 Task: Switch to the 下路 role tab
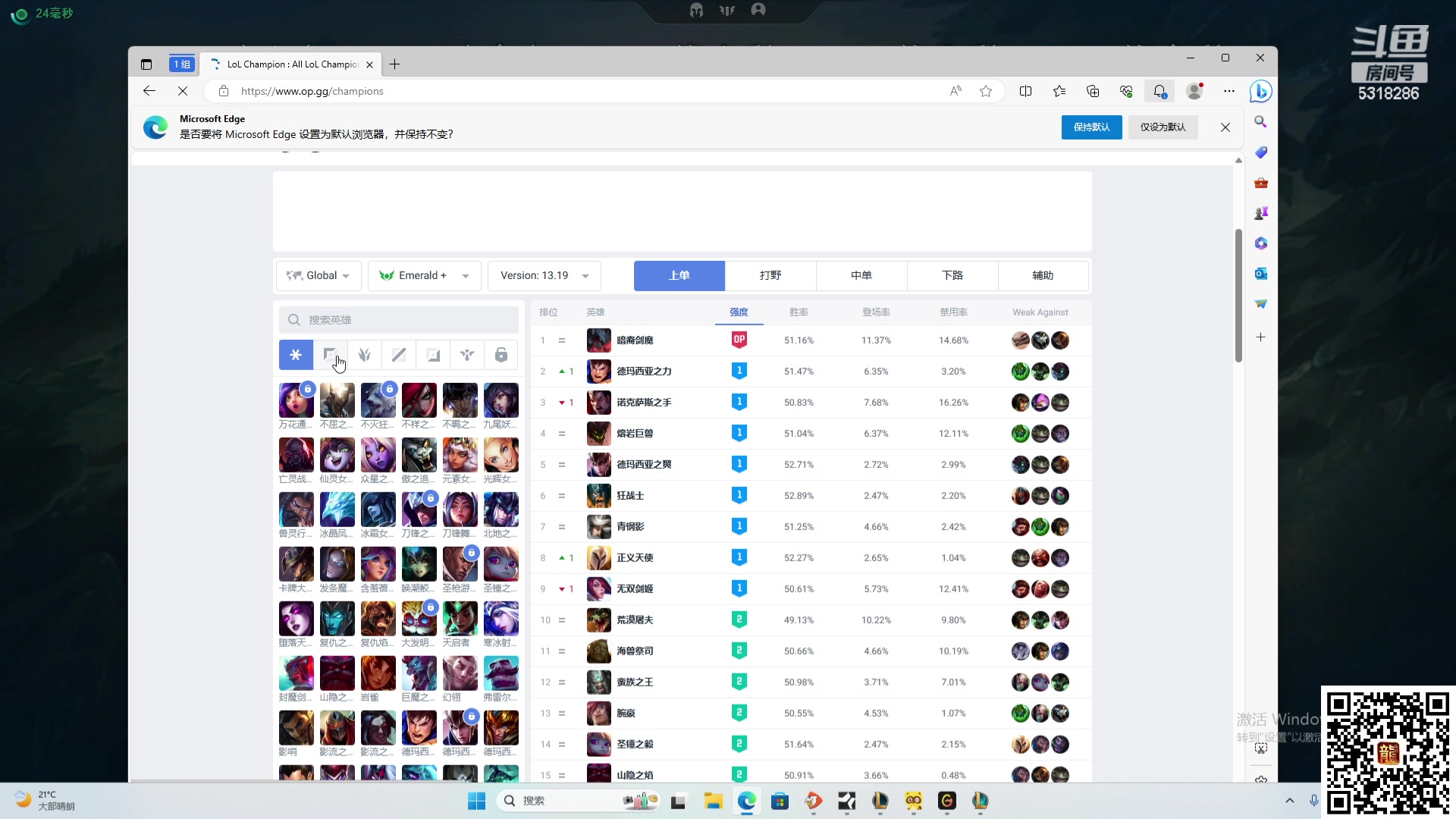coord(952,276)
